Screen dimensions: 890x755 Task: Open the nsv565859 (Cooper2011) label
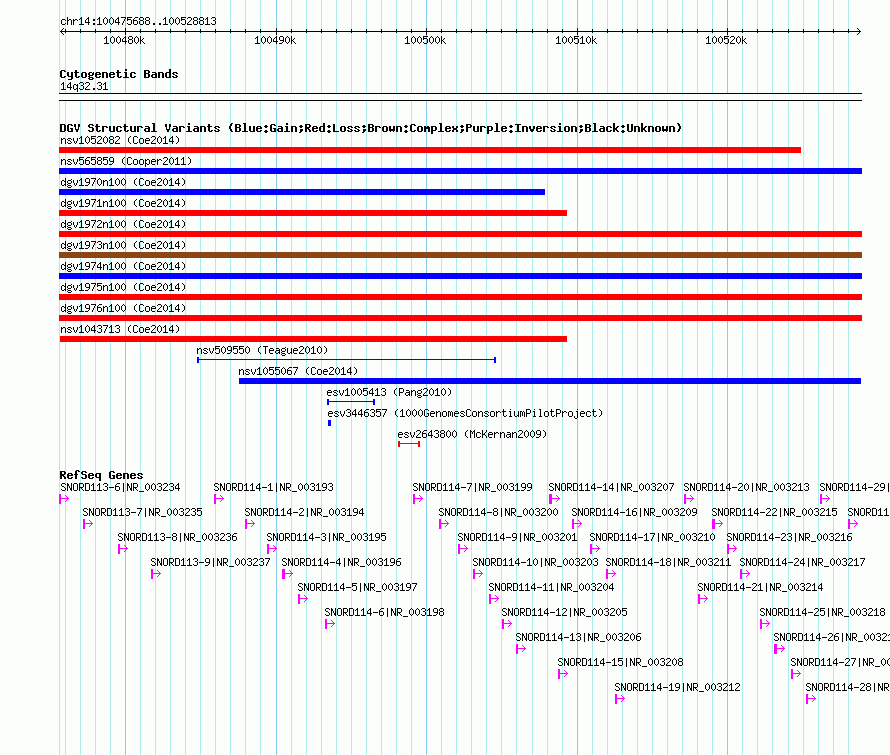(x=126, y=161)
